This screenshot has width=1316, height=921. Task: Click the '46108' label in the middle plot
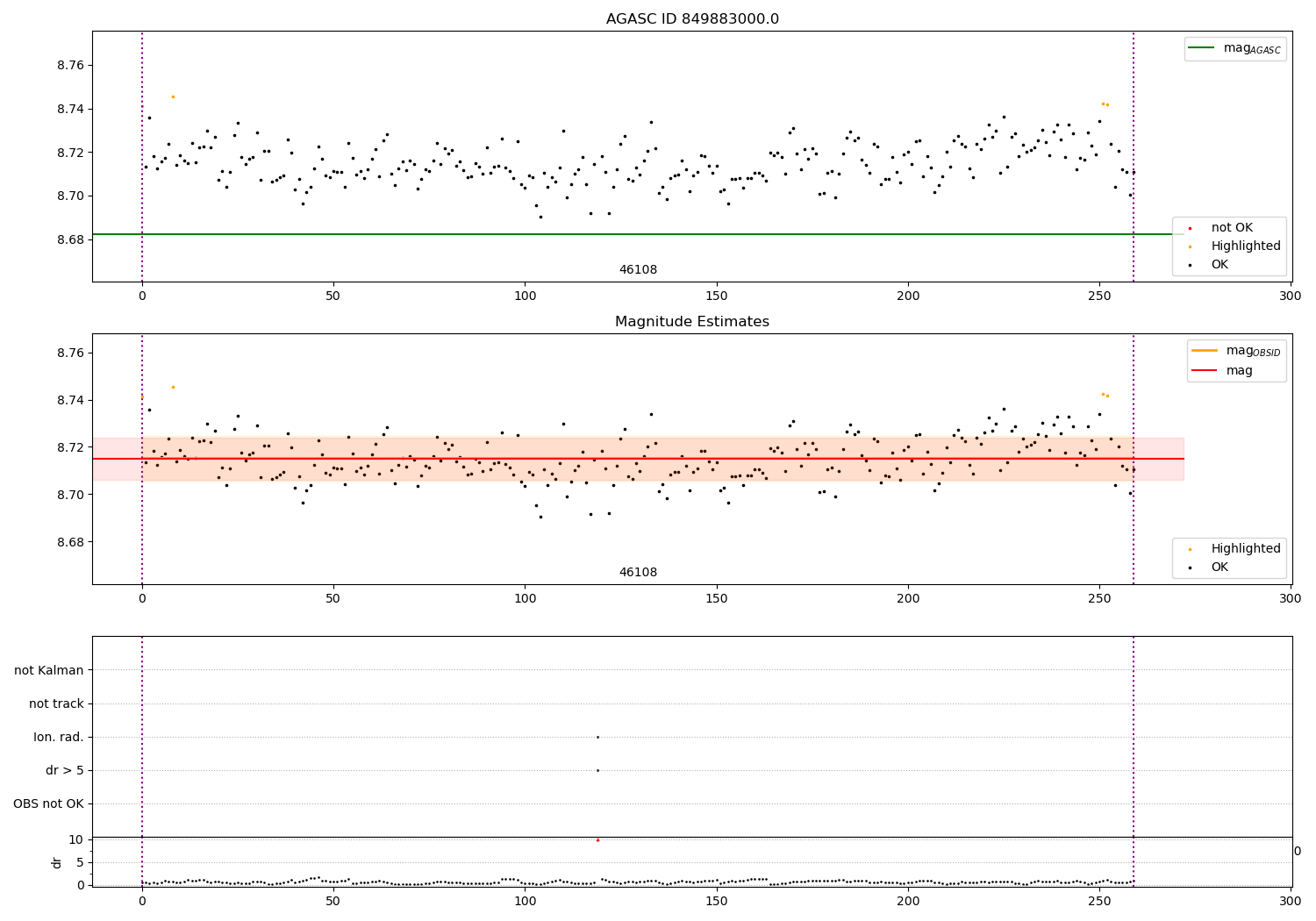point(638,573)
